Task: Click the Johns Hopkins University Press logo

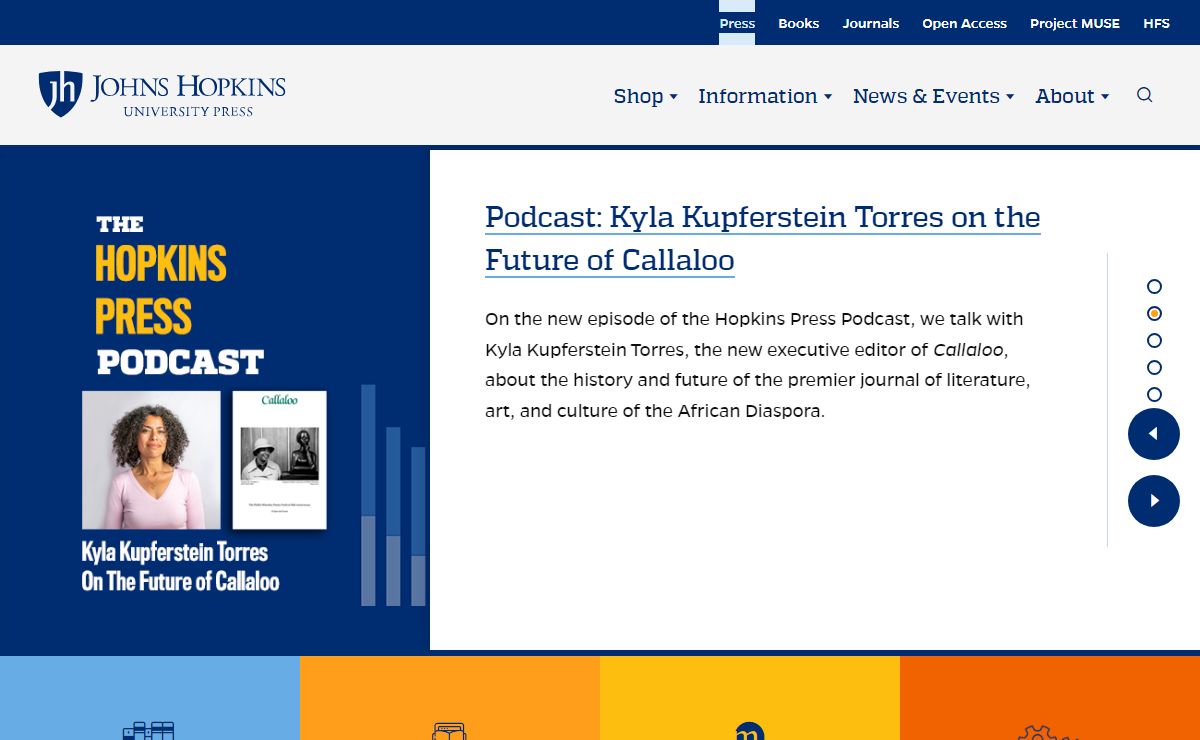Action: pyautogui.click(x=162, y=94)
